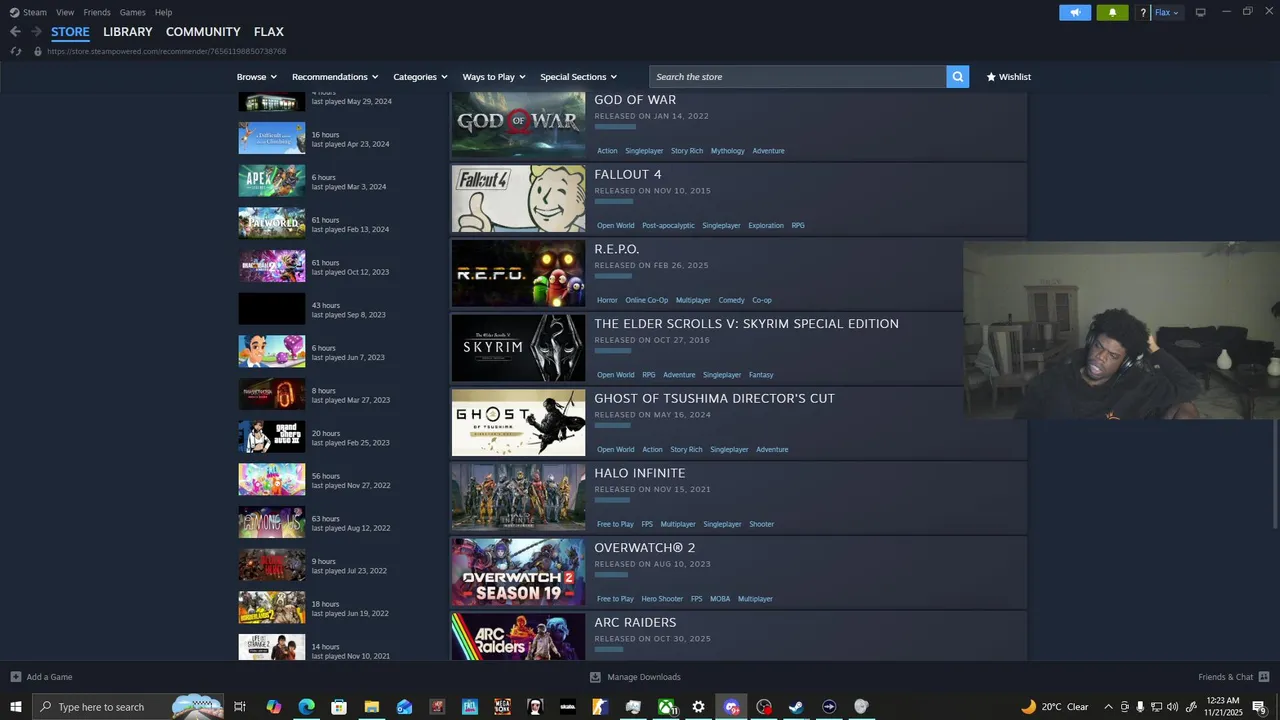This screenshot has width=1280, height=720.
Task: Reload the store page with refresh icon
Action: [x=15, y=51]
